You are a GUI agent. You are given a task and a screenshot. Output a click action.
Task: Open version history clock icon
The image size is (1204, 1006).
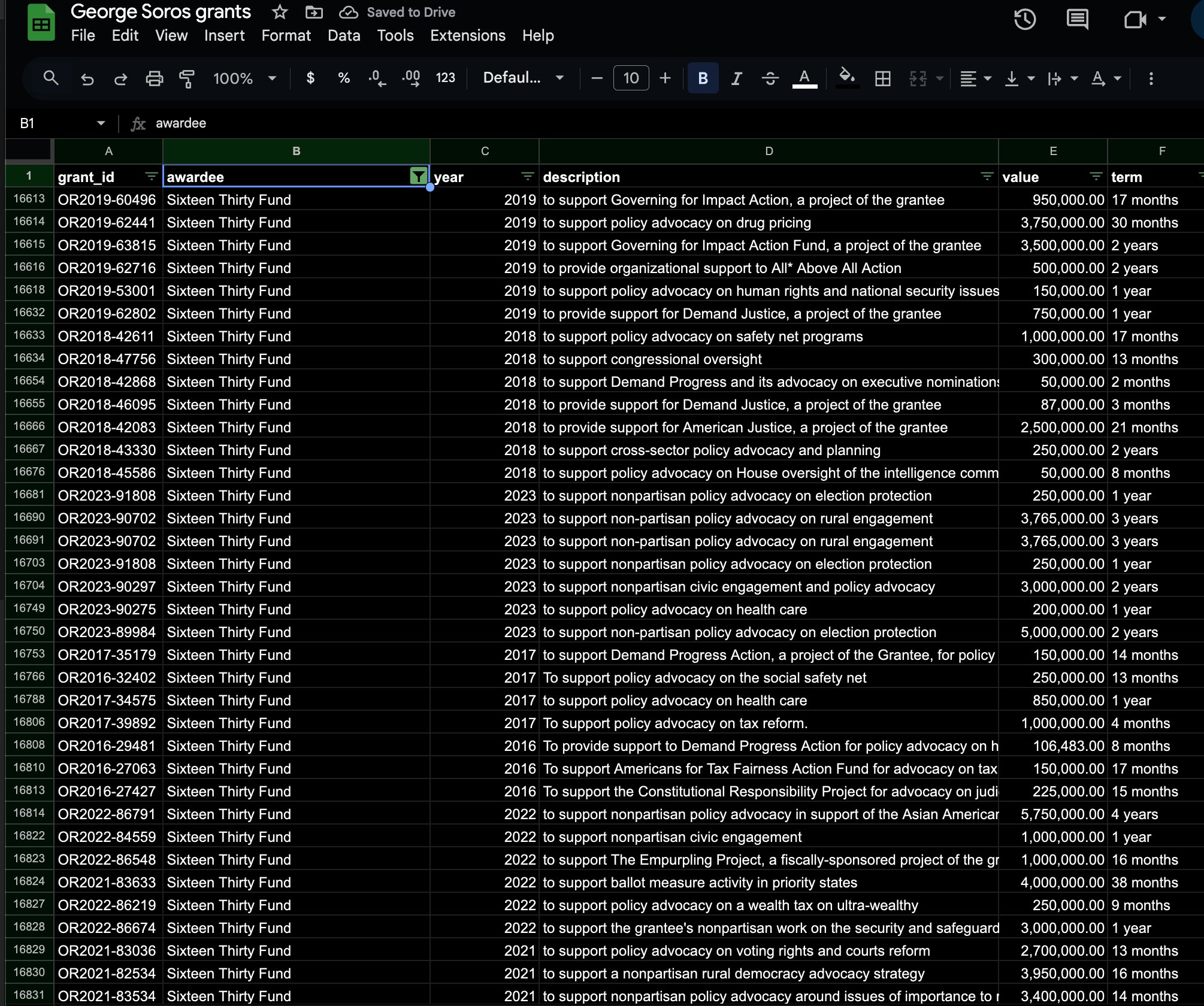1024,19
